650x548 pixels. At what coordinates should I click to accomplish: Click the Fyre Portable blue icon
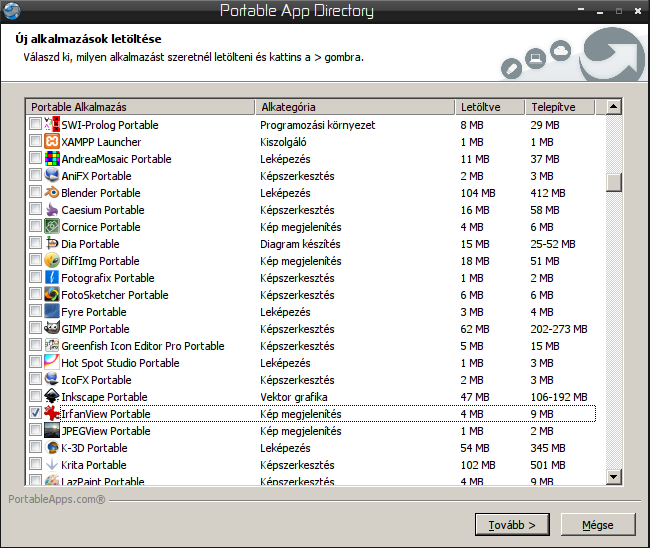[x=52, y=312]
